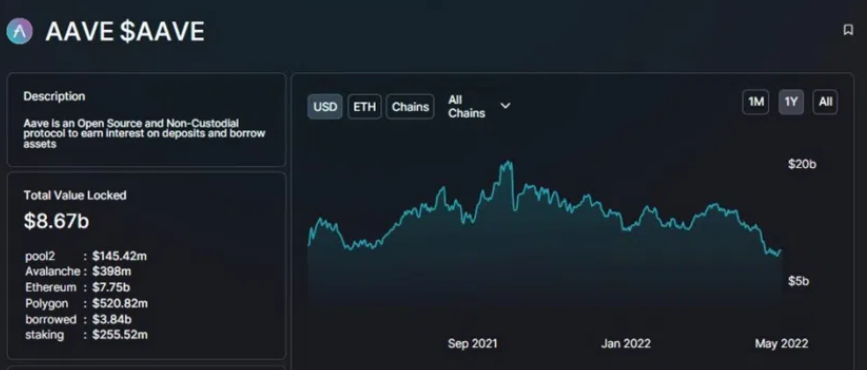Open the All Chains dropdown
Image resolution: width=867 pixels, height=370 pixels.
(479, 106)
